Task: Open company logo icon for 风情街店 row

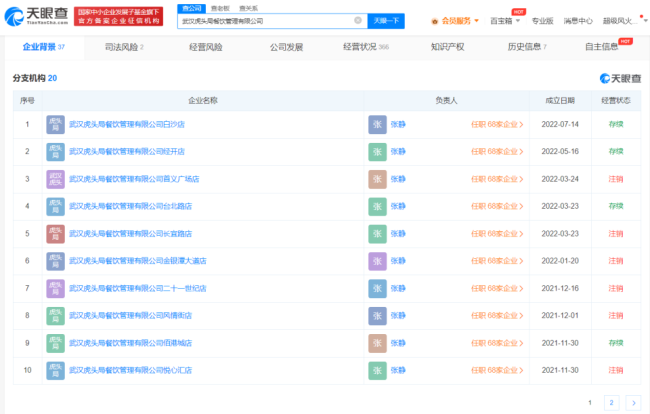Action: point(56,316)
